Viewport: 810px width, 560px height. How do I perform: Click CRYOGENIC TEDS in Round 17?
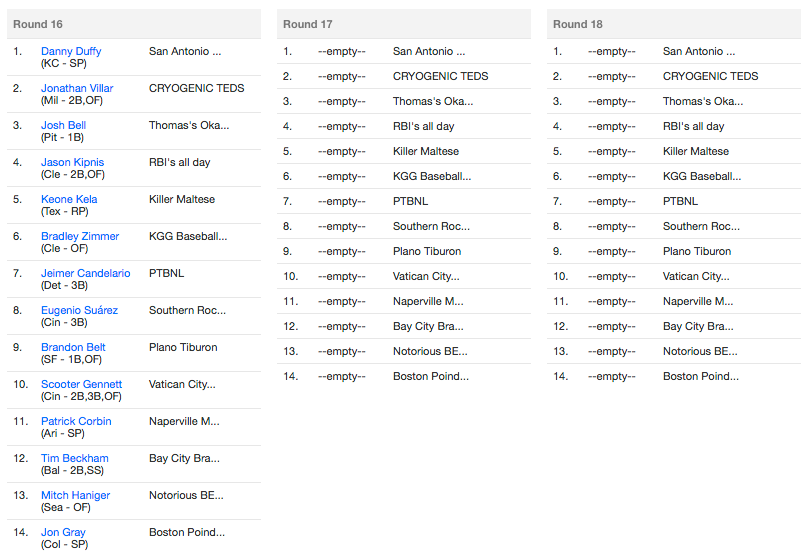(440, 76)
